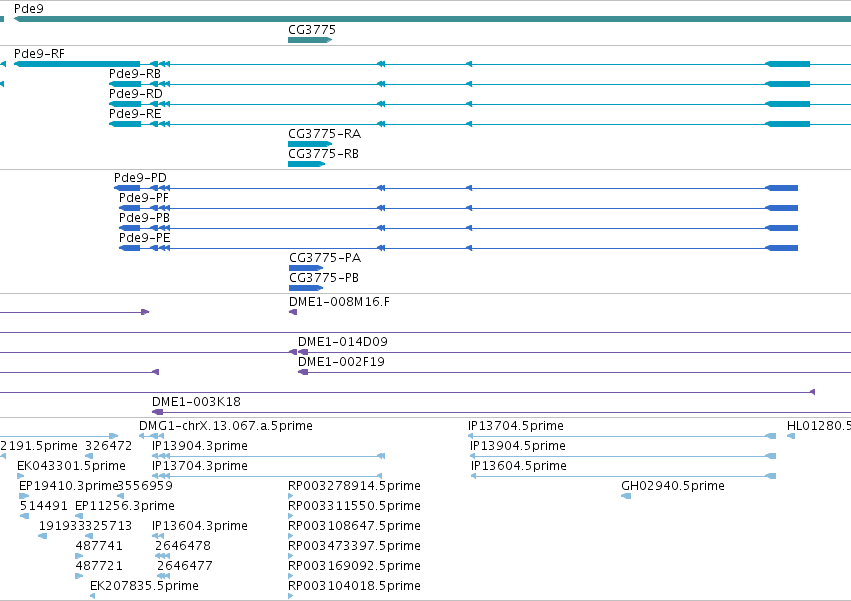Select the Pde9-PF protein label
Image resolution: width=851 pixels, height=601 pixels.
(x=144, y=198)
